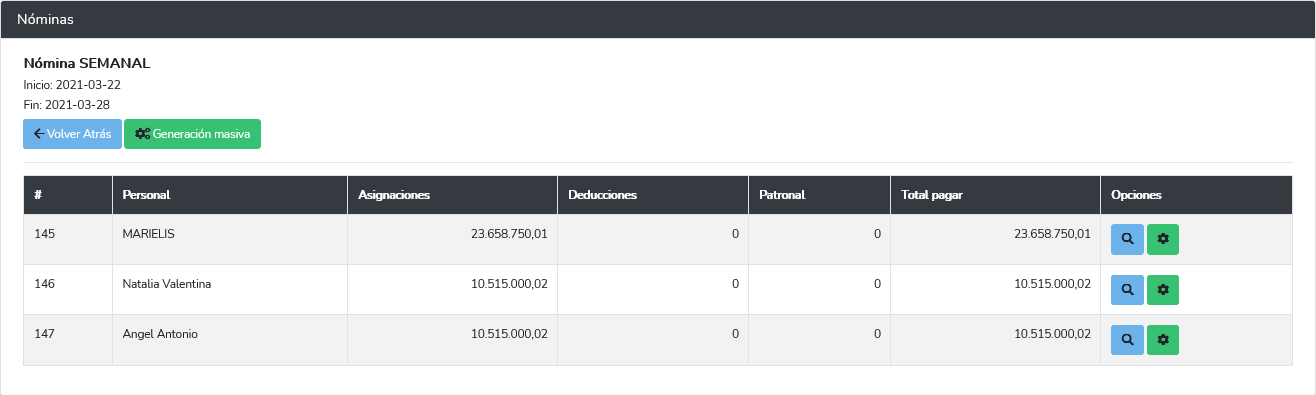The width and height of the screenshot is (1316, 395).
Task: Start Generación masiva
Action: [192, 134]
